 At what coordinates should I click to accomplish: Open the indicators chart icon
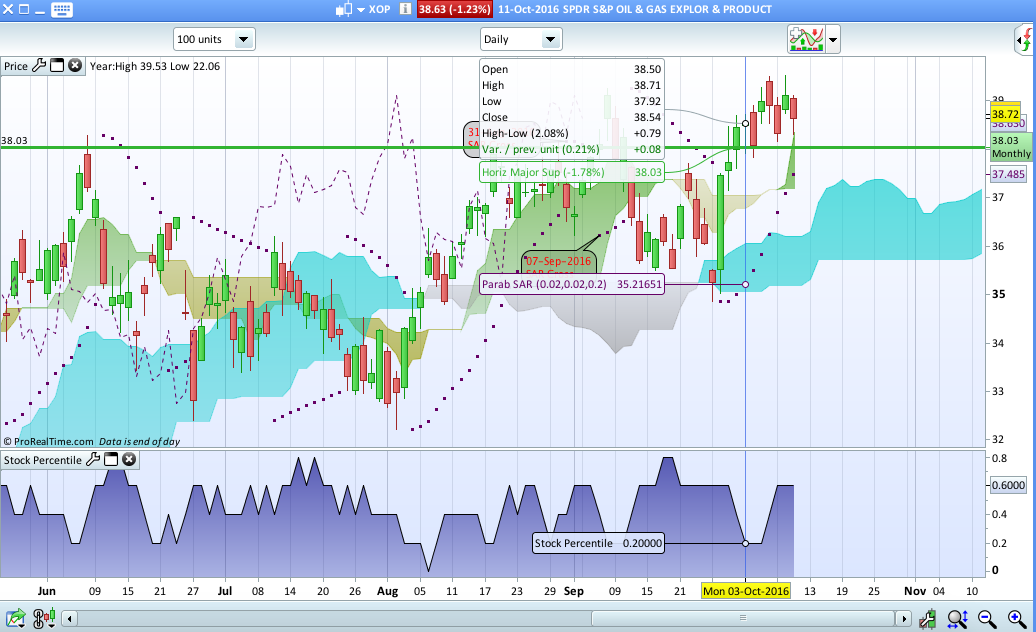tap(806, 39)
